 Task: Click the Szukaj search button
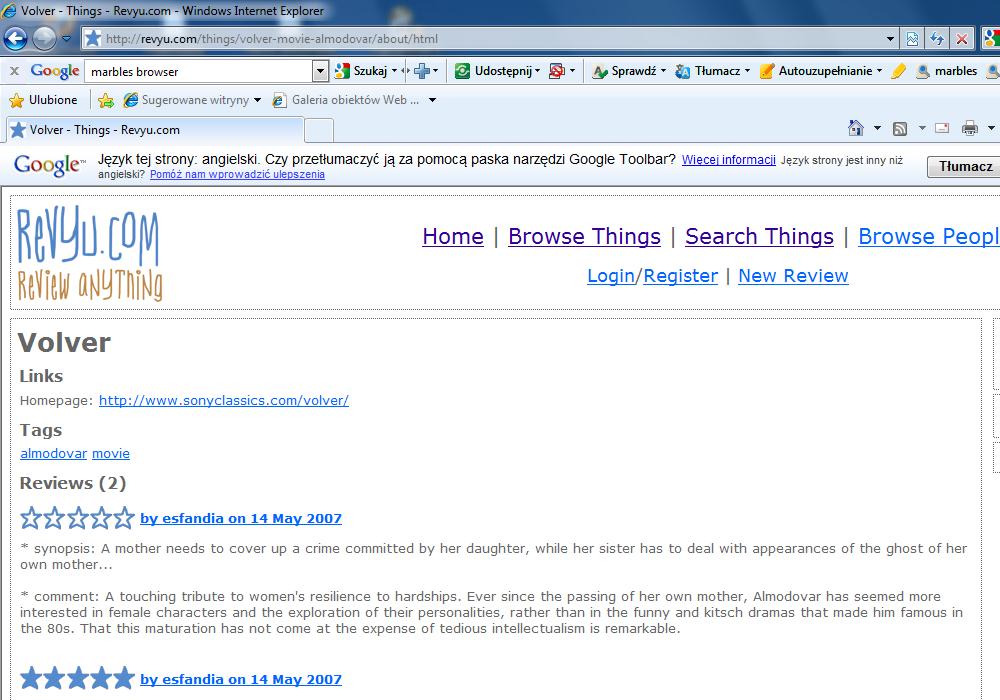tap(361, 71)
